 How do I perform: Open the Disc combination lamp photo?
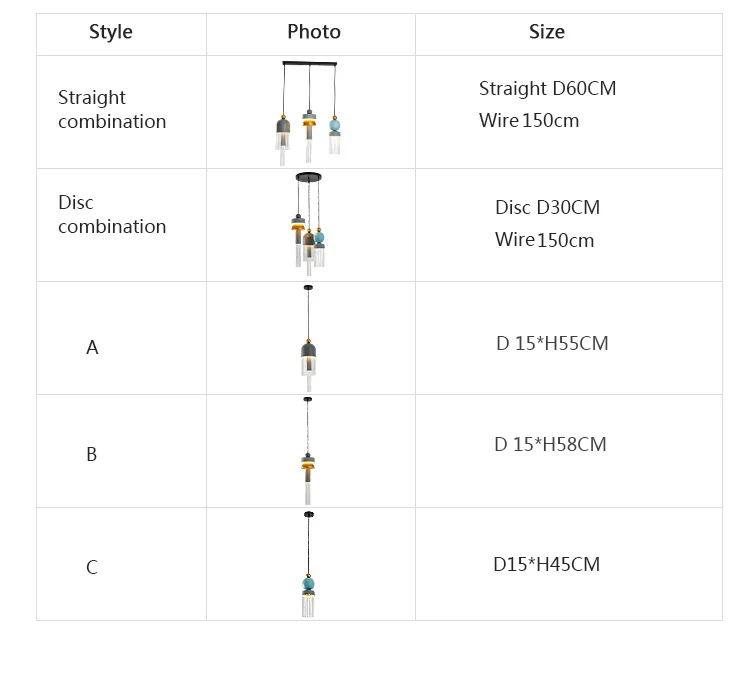point(308,224)
